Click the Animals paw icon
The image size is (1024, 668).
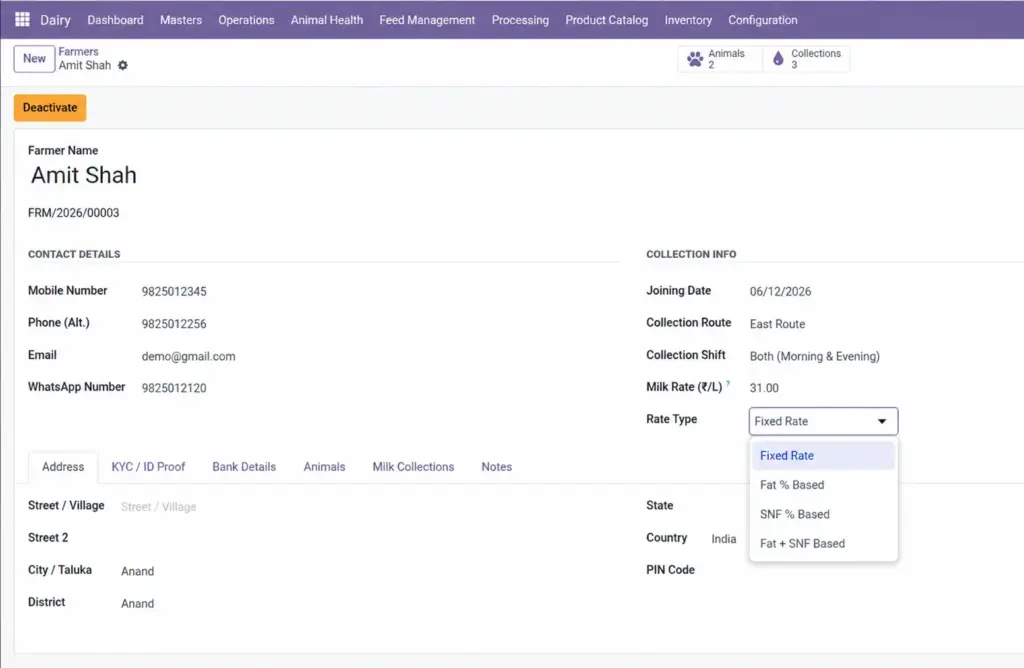695,59
